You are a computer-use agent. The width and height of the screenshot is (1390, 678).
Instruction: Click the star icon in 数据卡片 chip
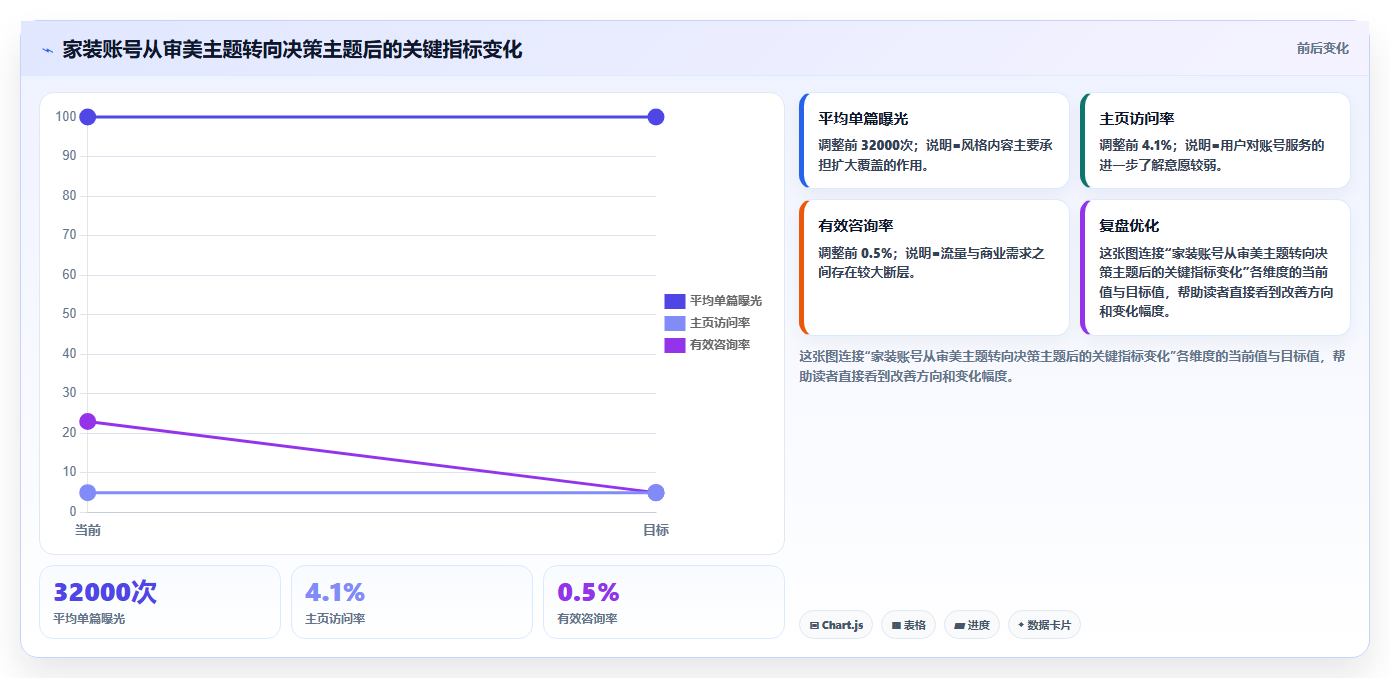tap(1021, 625)
